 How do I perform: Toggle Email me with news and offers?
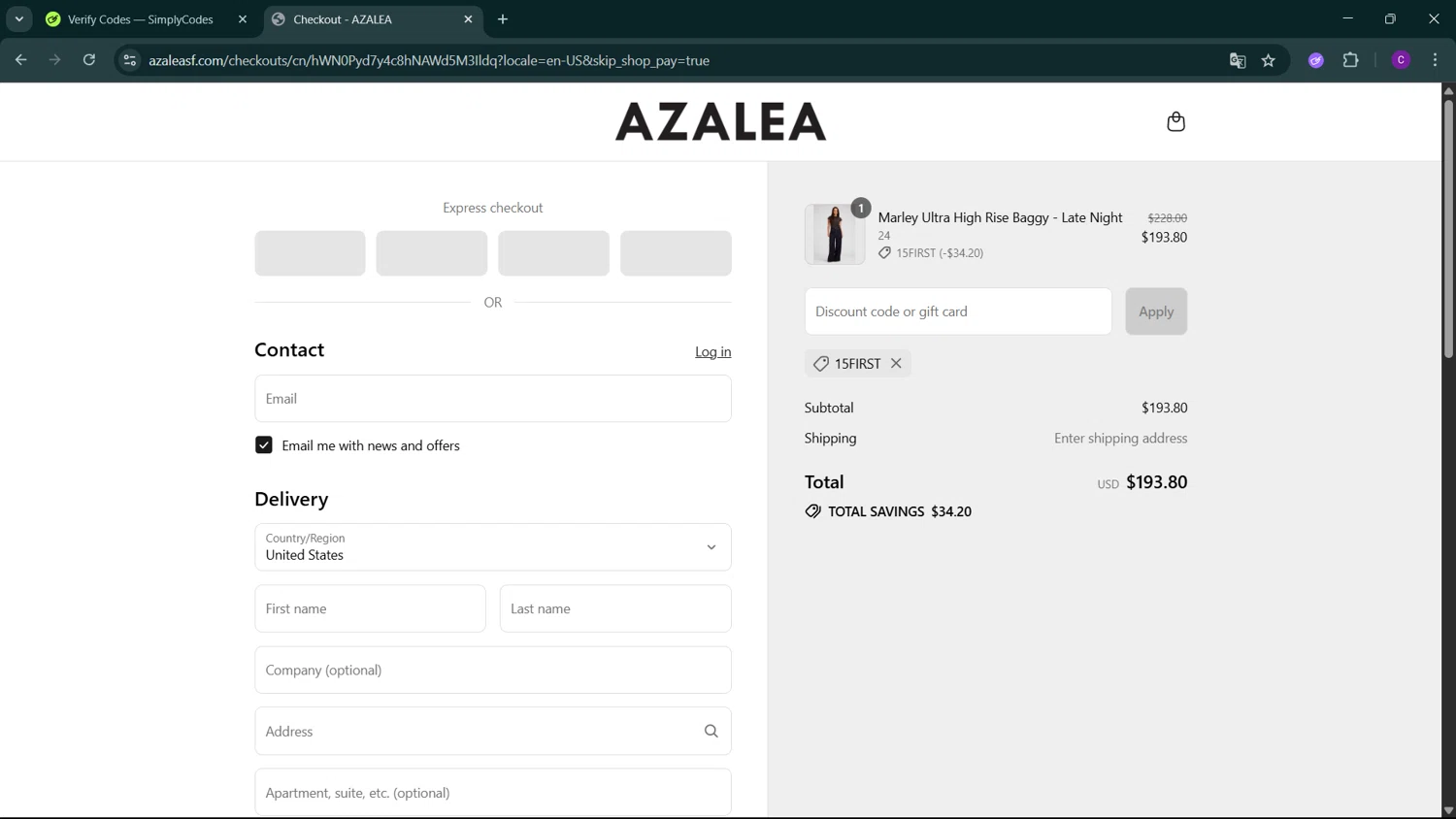tap(264, 445)
